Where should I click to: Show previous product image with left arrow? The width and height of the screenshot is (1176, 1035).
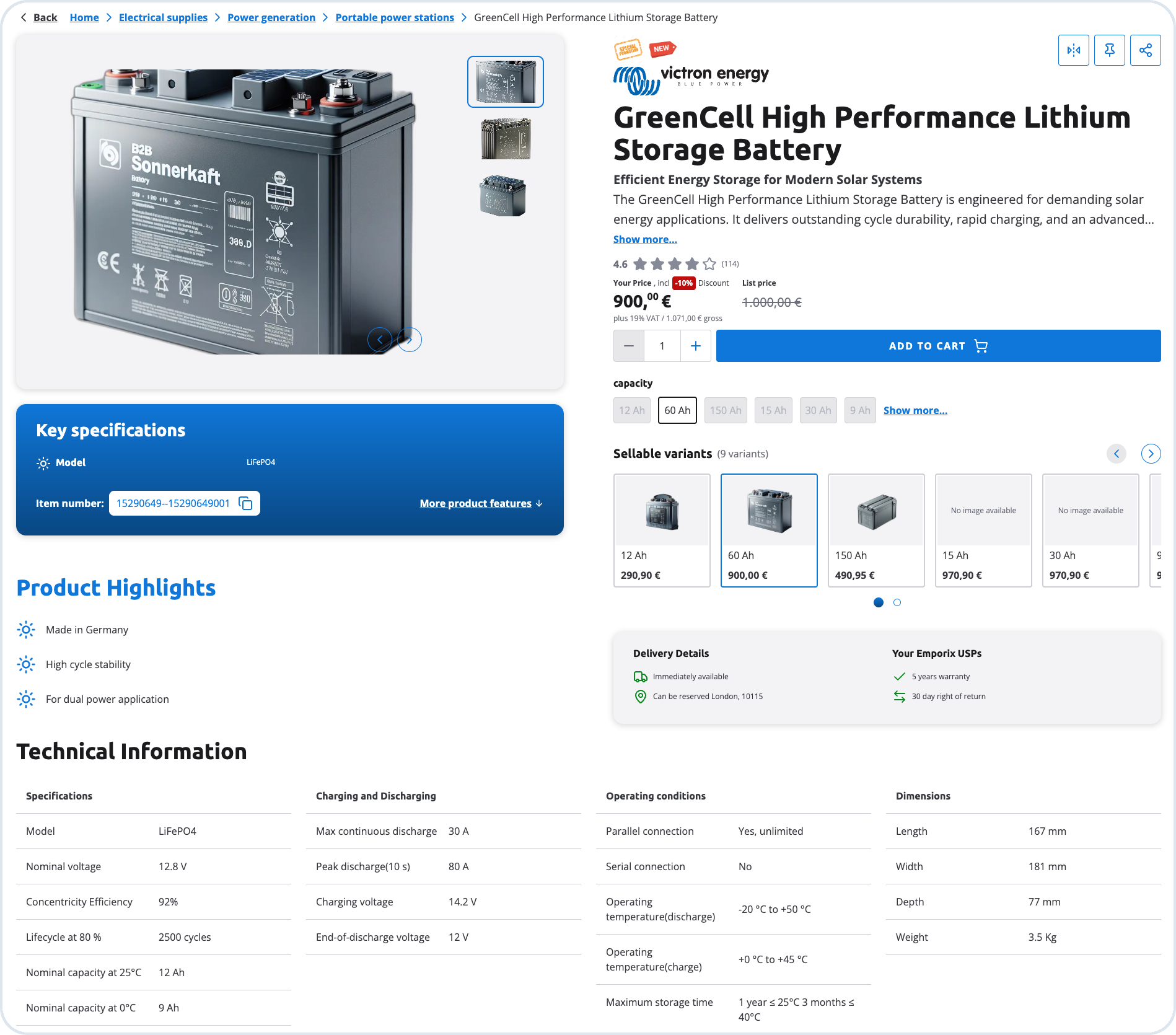pyautogui.click(x=380, y=340)
